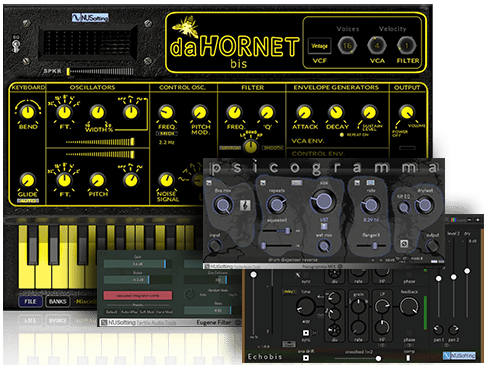Toggle the Echobis ana drift switch
This screenshot has width=487, height=365.
coord(306,358)
